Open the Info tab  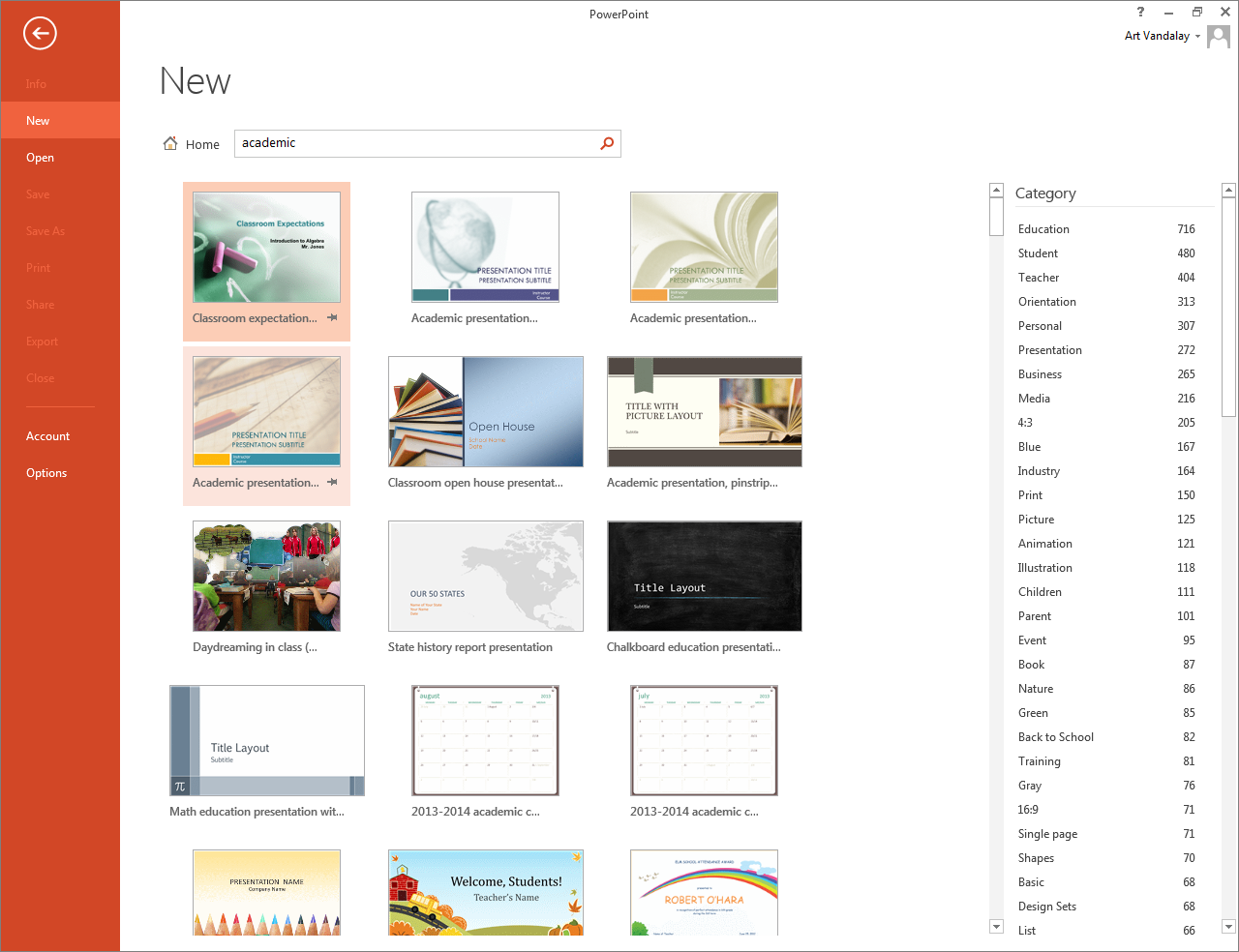[x=60, y=84]
